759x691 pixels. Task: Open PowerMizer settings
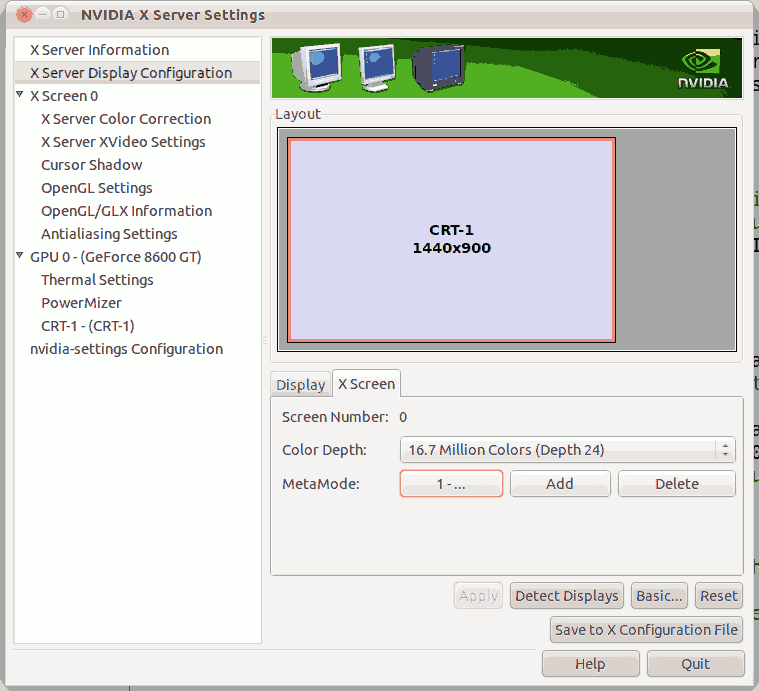[x=81, y=303]
